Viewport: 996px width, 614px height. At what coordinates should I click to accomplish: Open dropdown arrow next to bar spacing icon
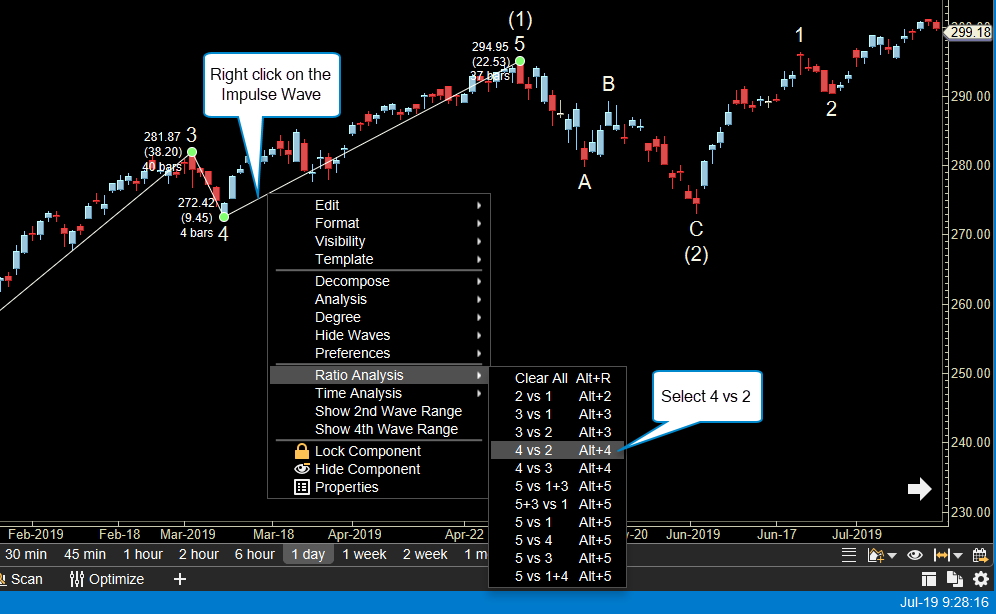click(x=958, y=555)
